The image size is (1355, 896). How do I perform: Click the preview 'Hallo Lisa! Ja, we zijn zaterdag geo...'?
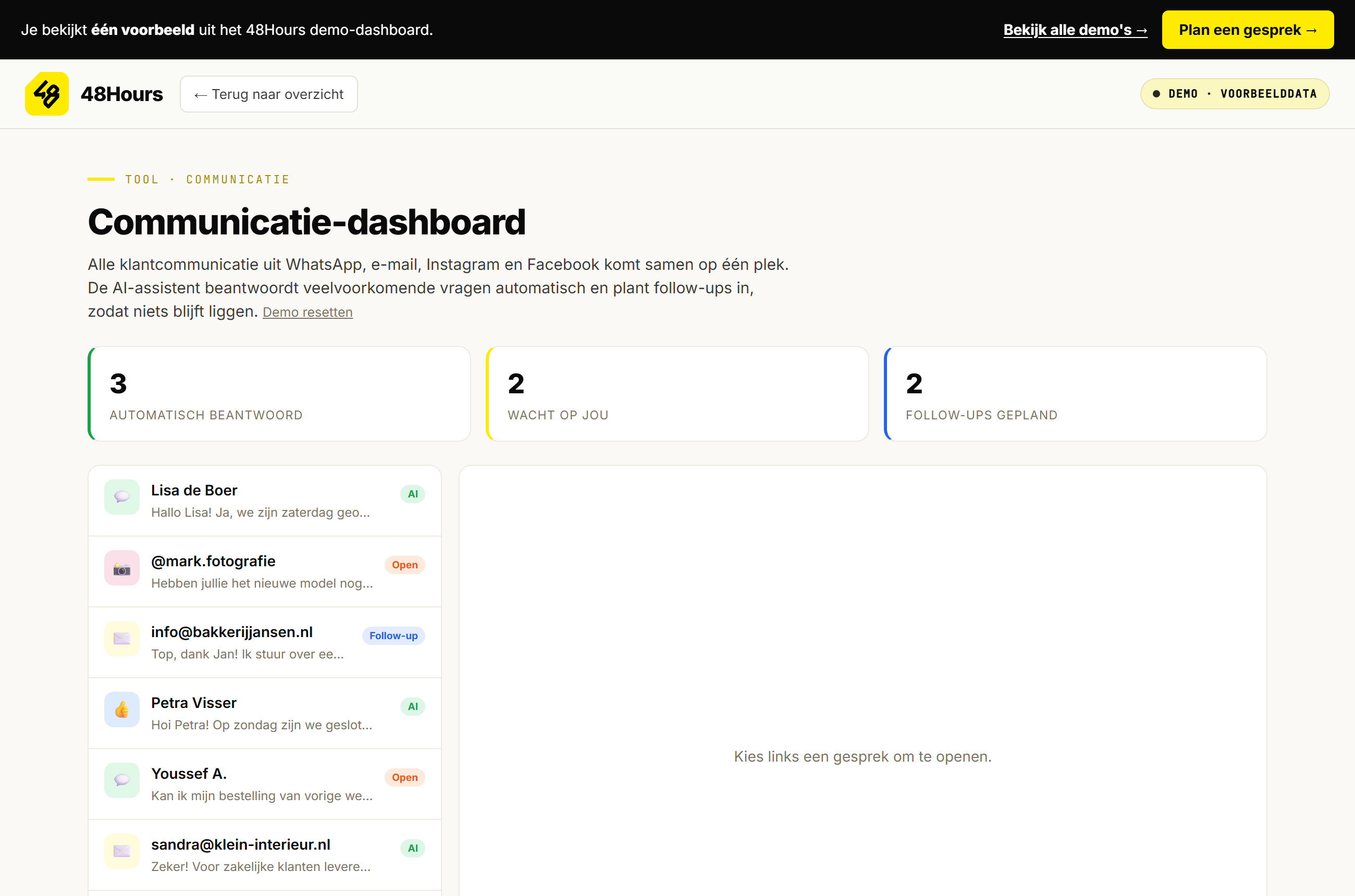[260, 513]
